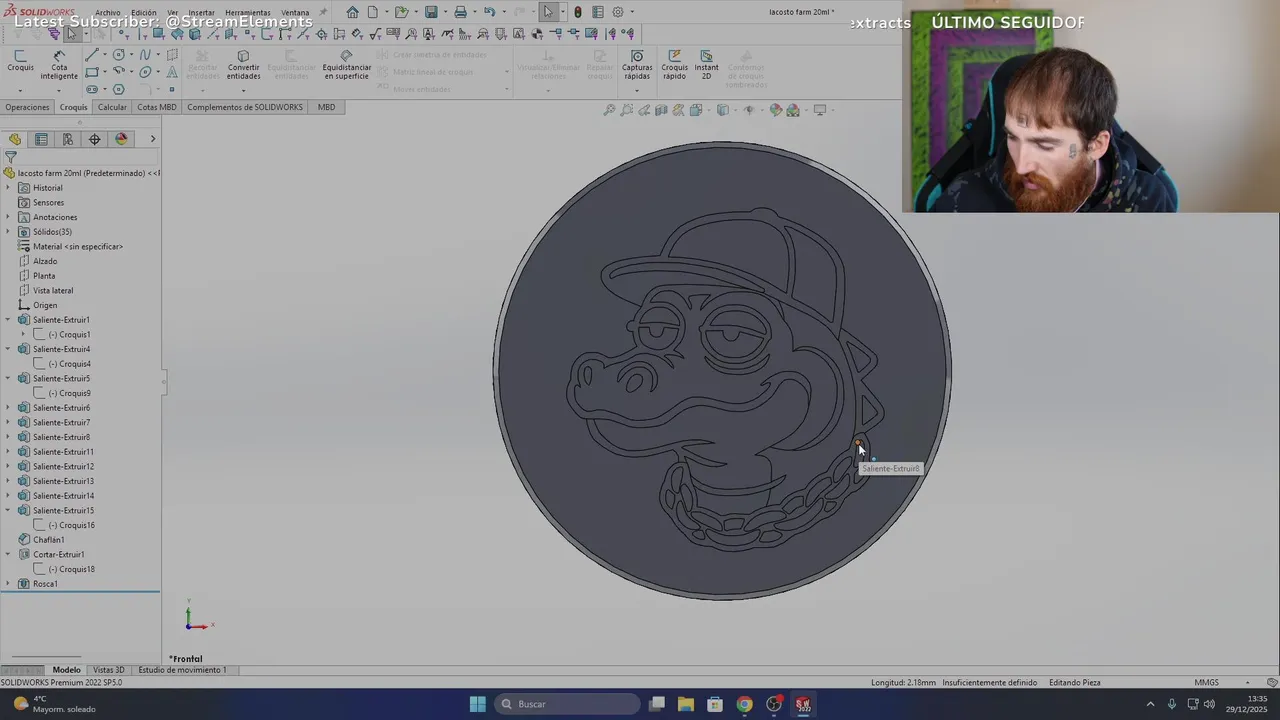Switch to the Operaciones tab
This screenshot has height=720, width=1280.
pyautogui.click(x=27, y=107)
